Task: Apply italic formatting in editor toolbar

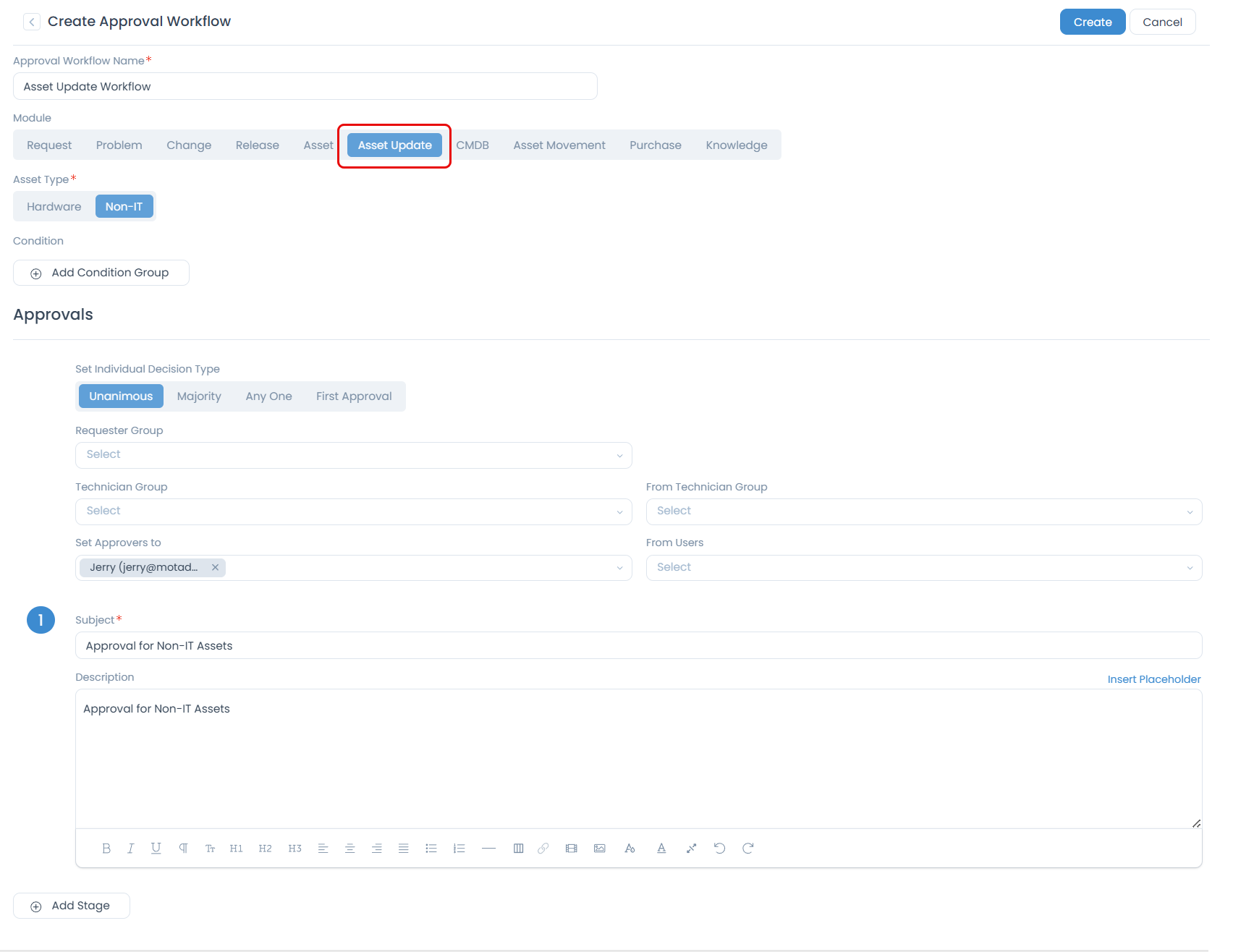Action: pyautogui.click(x=131, y=849)
